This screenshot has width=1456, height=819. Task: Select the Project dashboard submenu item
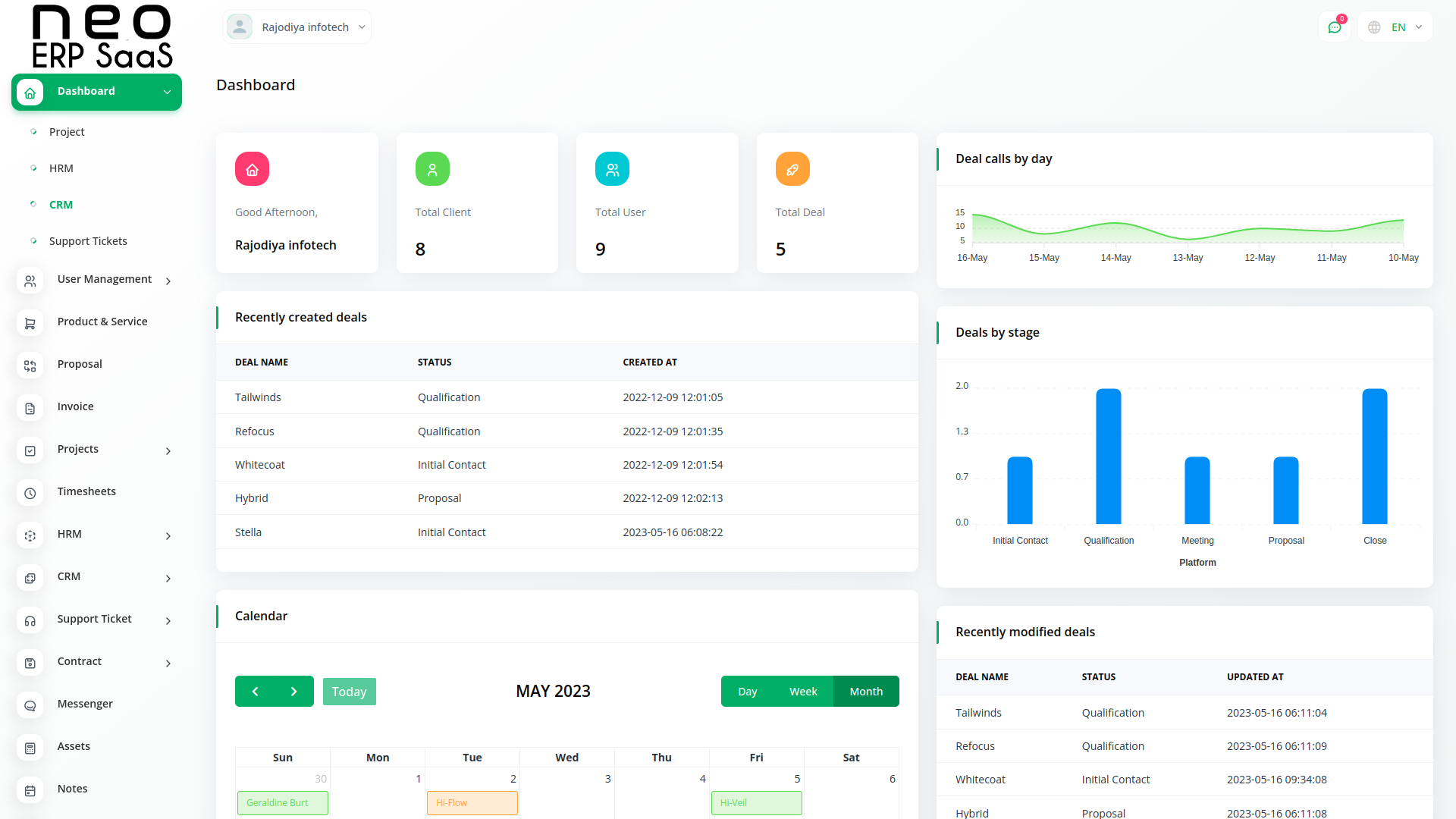(67, 132)
